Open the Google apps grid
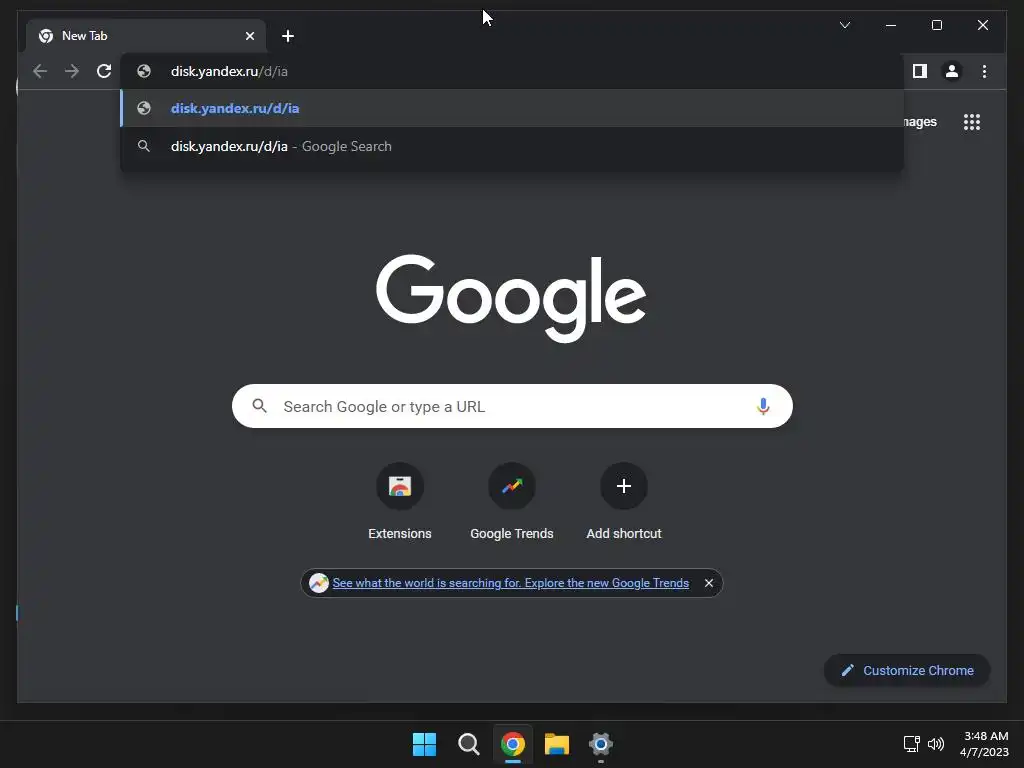This screenshot has width=1024, height=768. [972, 122]
